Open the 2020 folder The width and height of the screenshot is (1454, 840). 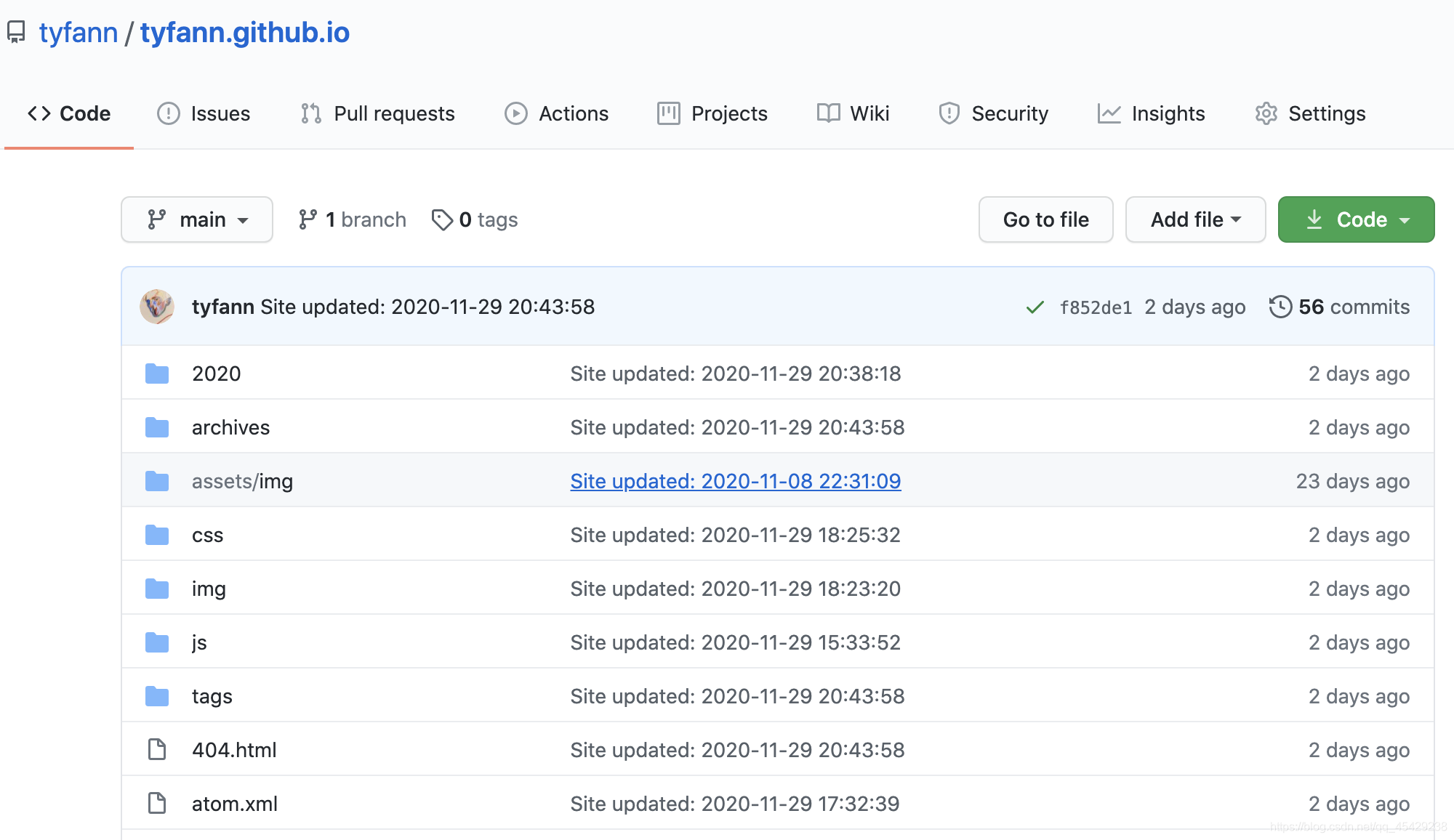pos(216,373)
